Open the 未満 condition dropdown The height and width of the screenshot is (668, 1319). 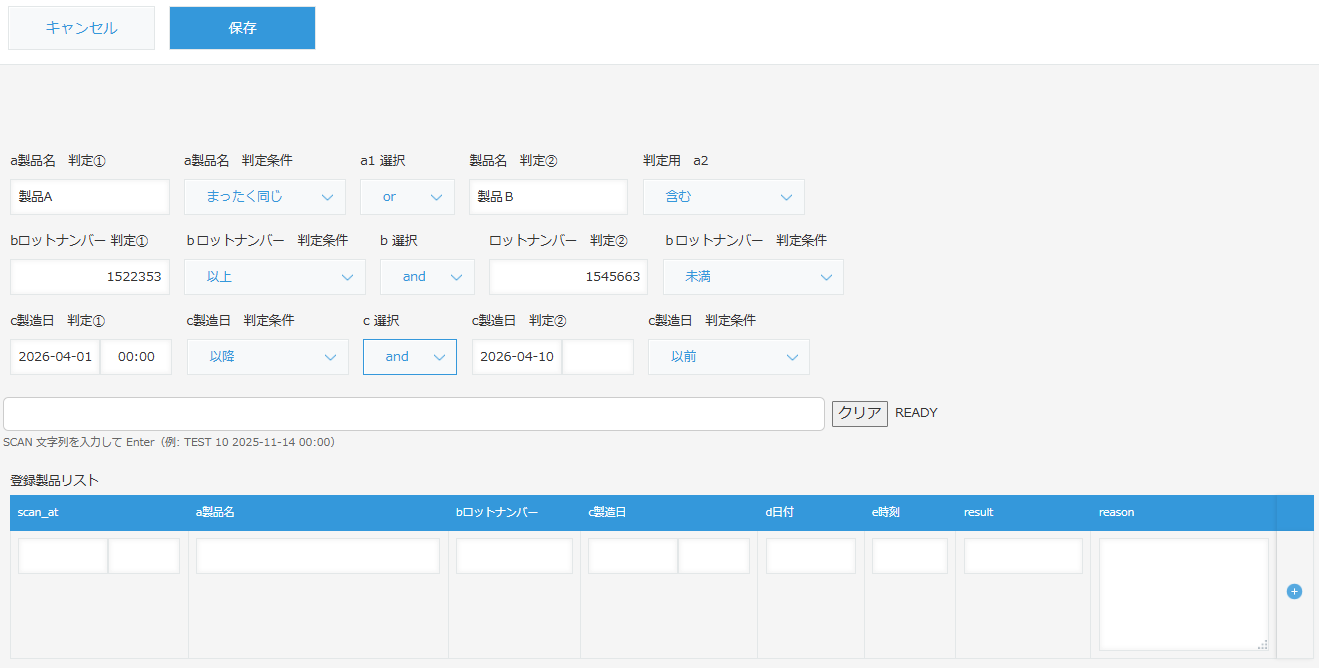[x=753, y=276]
